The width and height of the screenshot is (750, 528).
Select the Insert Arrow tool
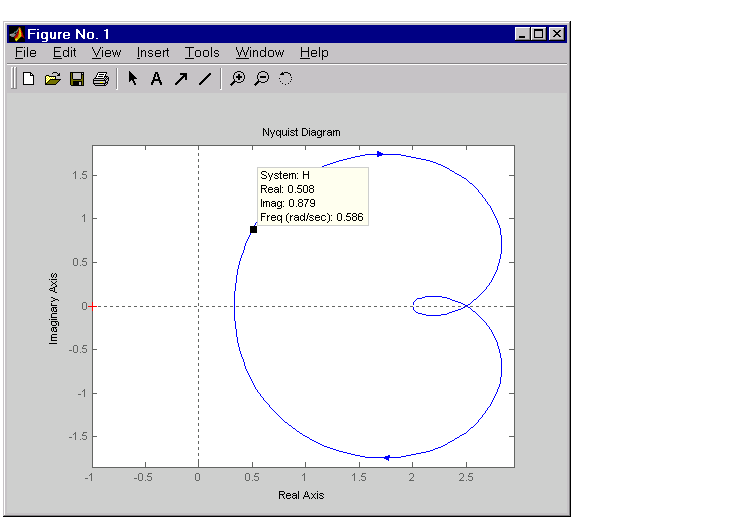180,79
